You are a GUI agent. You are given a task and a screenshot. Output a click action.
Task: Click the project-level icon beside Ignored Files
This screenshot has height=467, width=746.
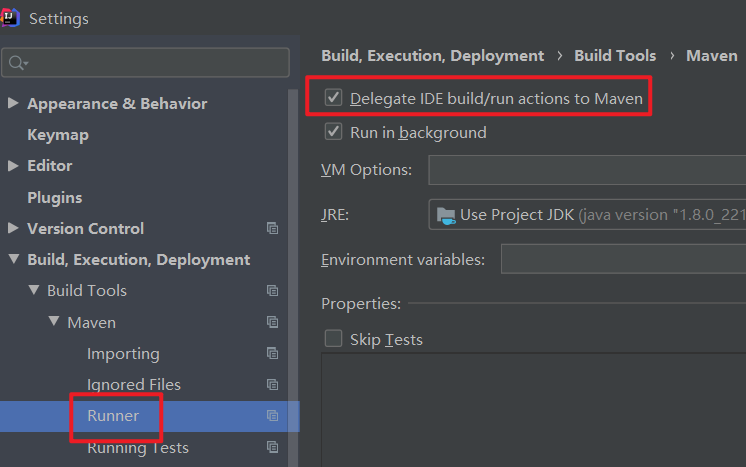point(272,384)
